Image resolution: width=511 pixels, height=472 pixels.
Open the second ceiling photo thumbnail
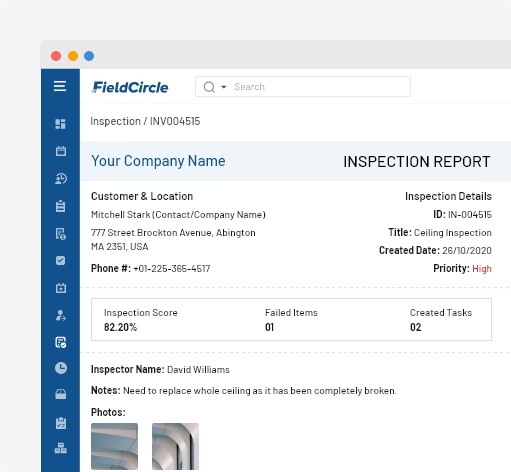click(x=175, y=446)
